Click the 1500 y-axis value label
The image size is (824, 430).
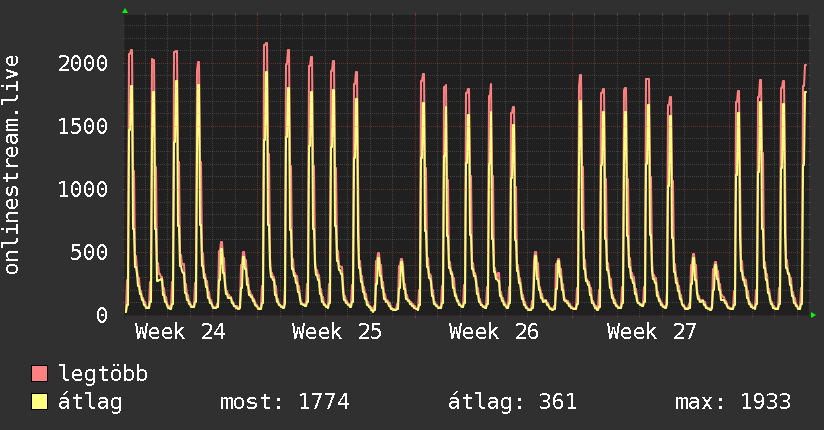click(83, 127)
